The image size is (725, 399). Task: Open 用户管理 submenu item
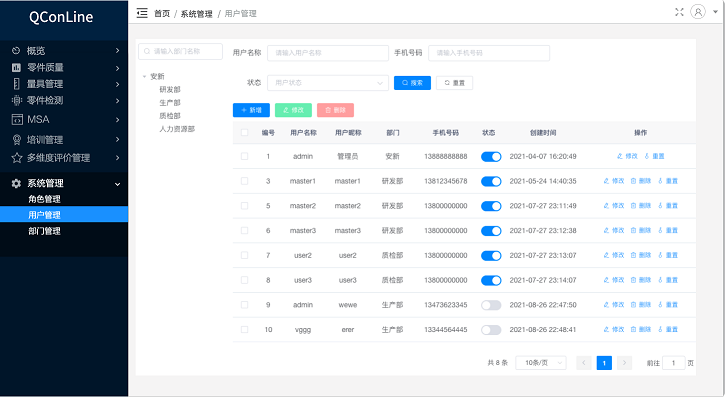pos(64,215)
